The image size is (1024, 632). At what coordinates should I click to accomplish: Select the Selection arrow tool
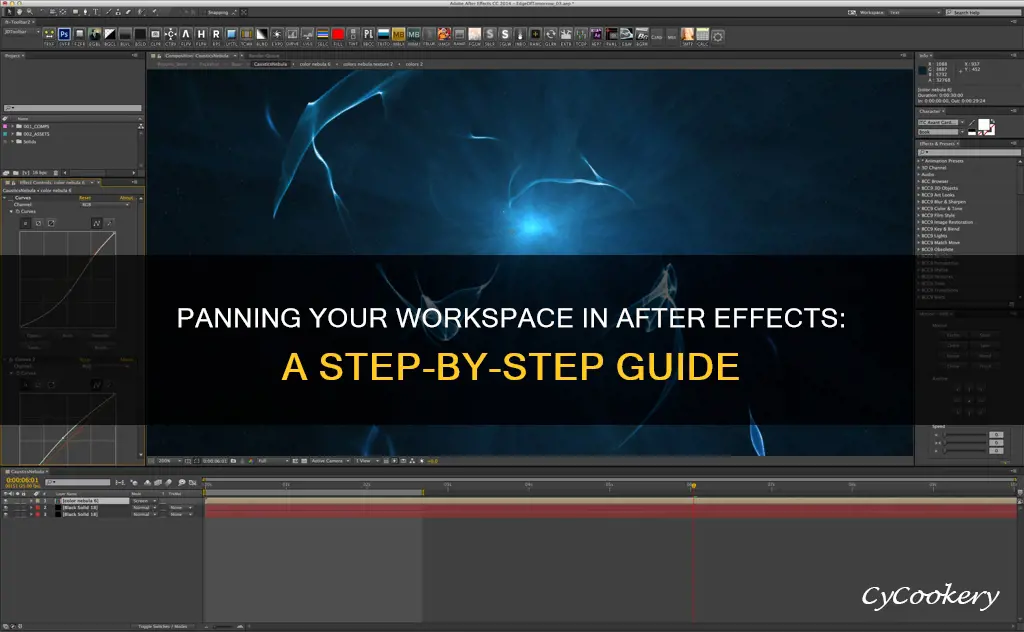[x=10, y=12]
